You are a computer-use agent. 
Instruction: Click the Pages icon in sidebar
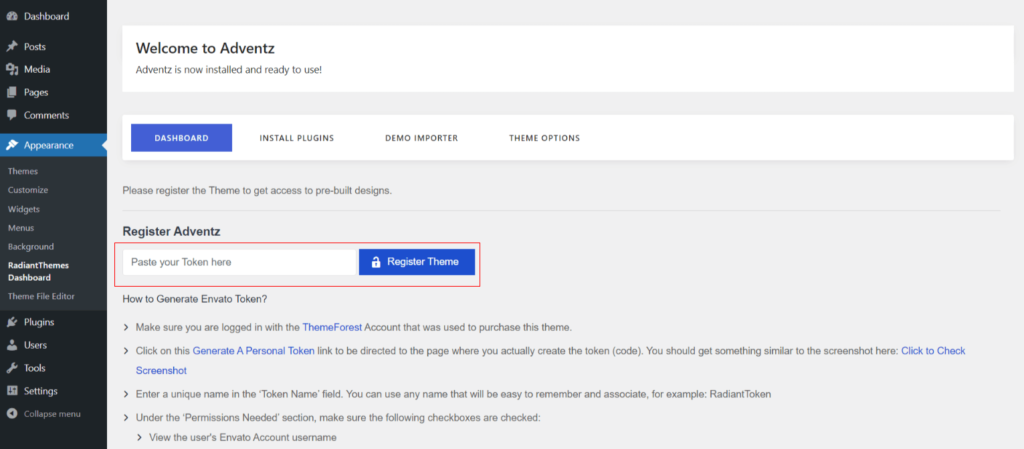point(12,93)
